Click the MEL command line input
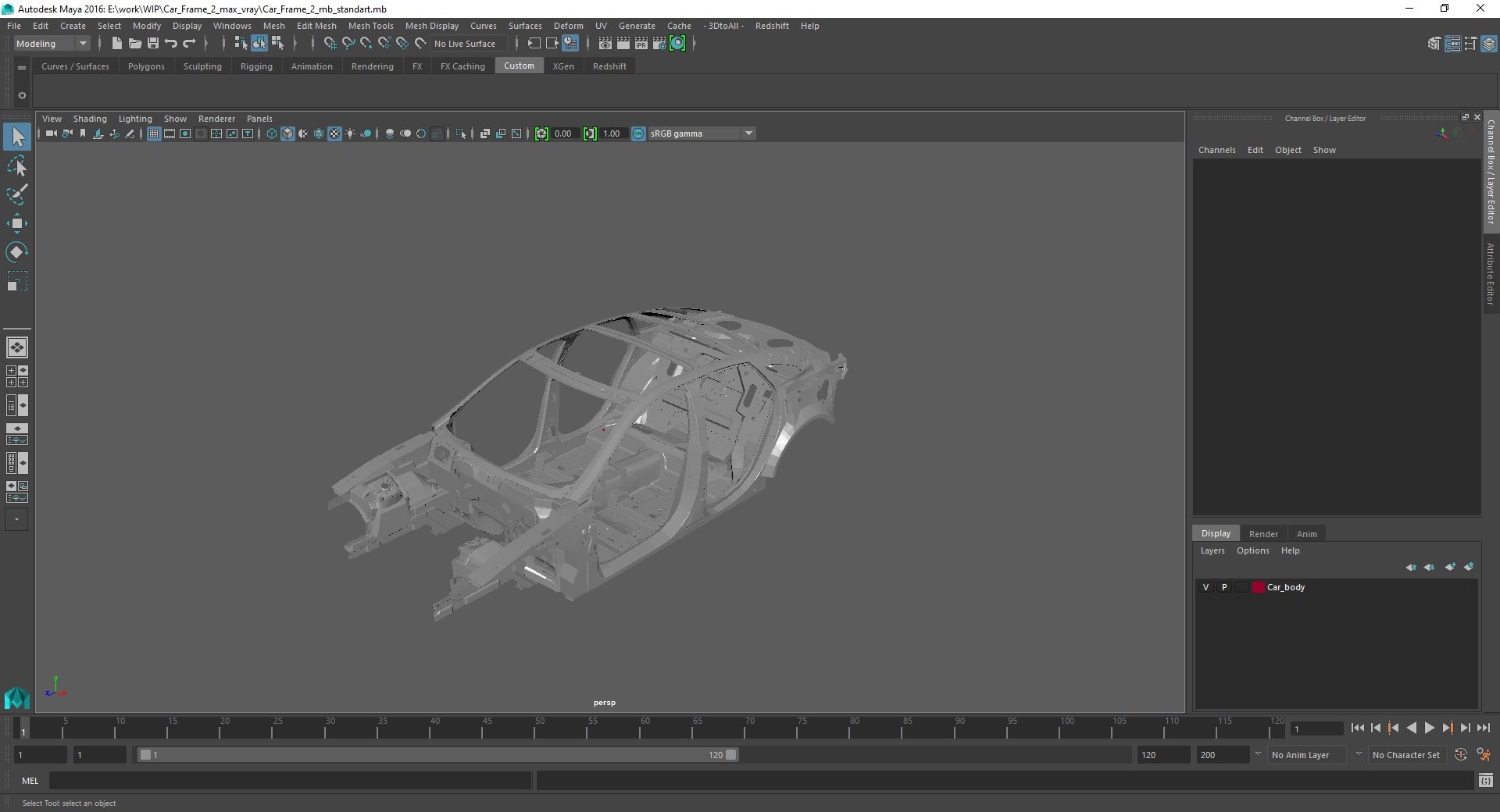 (290, 780)
